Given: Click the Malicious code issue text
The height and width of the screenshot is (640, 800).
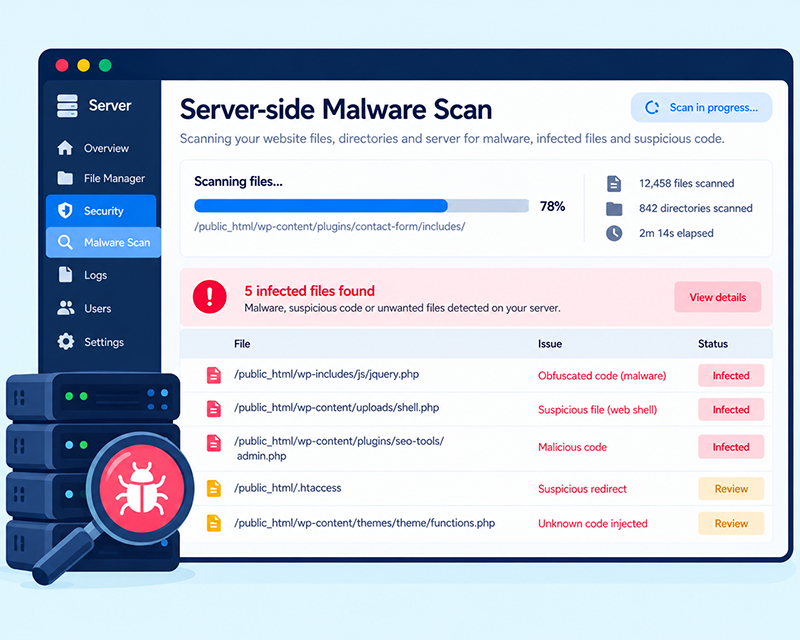Looking at the screenshot, I should point(572,447).
